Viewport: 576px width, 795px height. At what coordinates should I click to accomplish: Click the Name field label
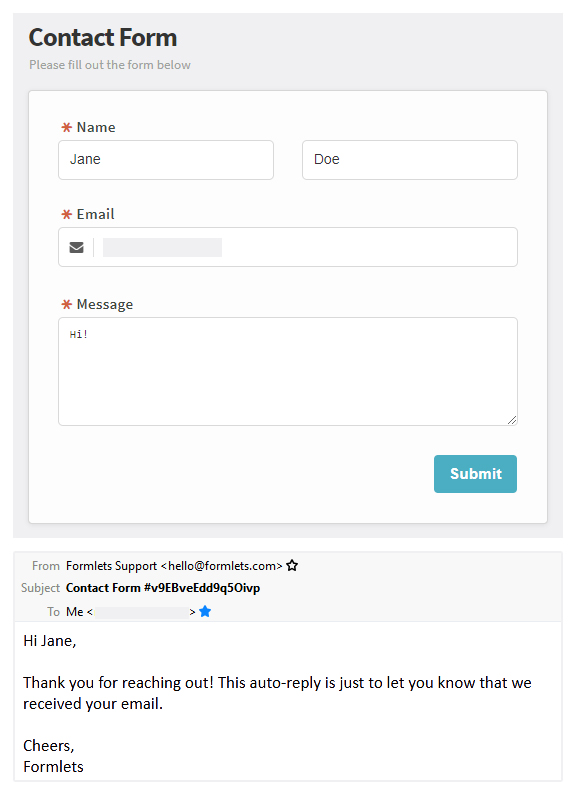point(96,127)
